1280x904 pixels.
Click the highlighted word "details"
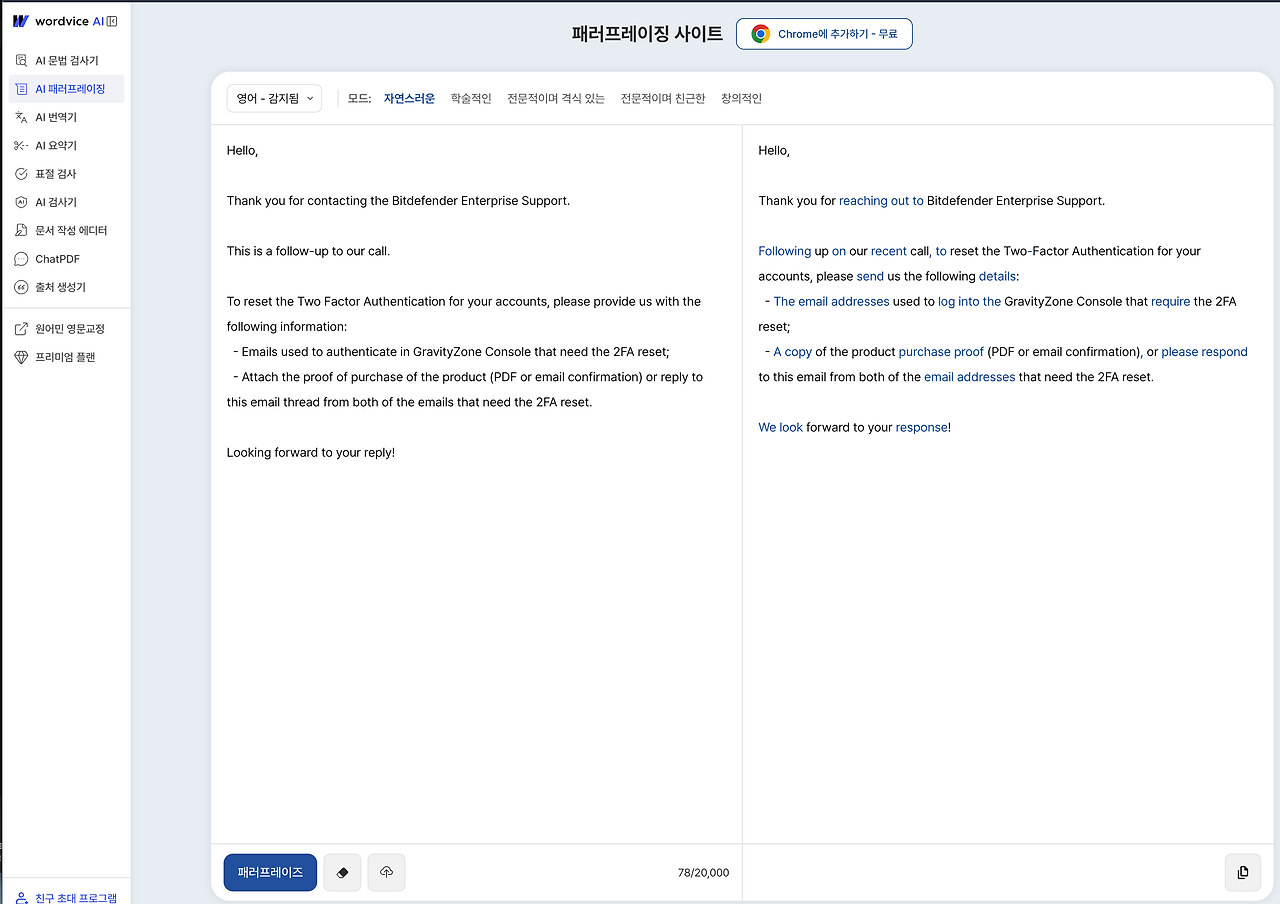coord(997,276)
